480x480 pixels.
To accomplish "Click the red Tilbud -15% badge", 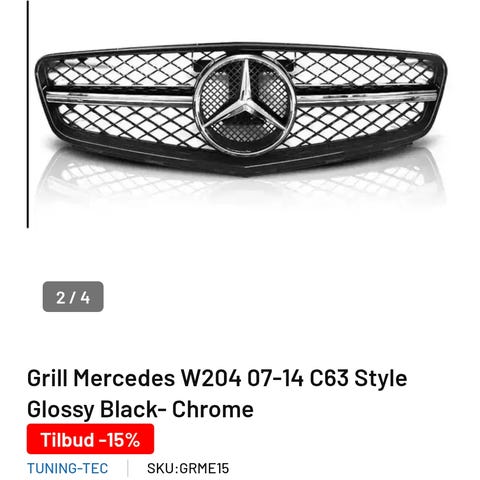I will [90, 439].
